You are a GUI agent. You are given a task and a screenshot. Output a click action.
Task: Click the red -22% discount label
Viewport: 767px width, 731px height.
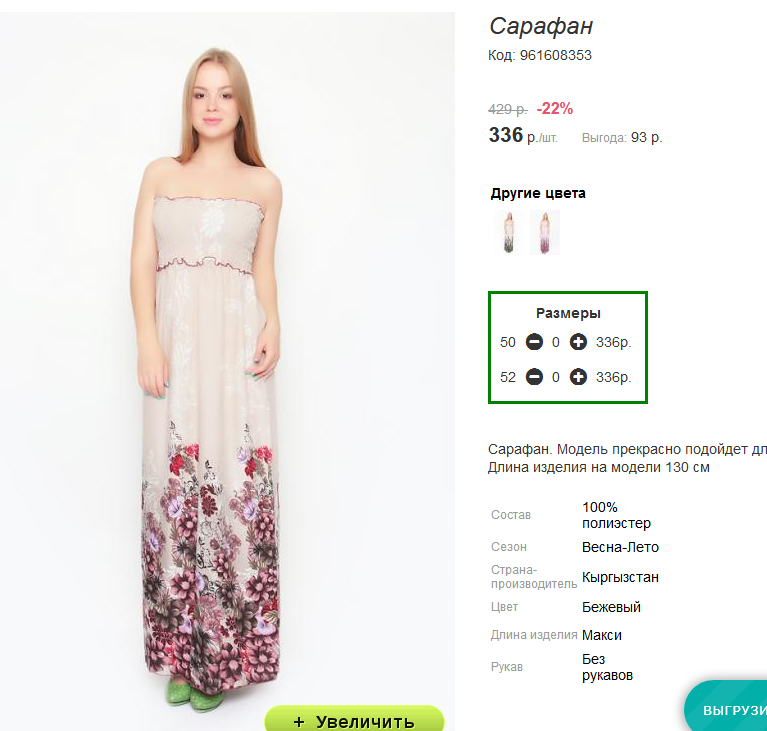(x=555, y=109)
